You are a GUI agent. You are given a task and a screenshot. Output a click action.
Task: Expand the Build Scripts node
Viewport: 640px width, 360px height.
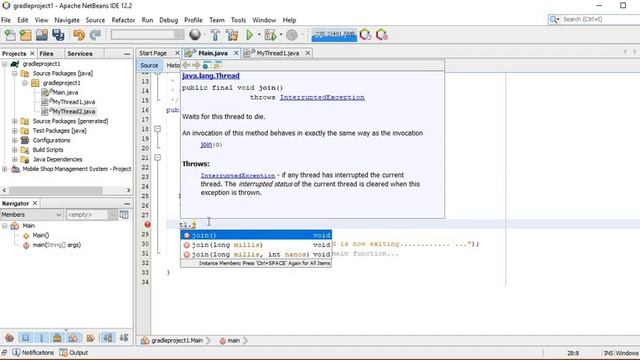coord(14,150)
